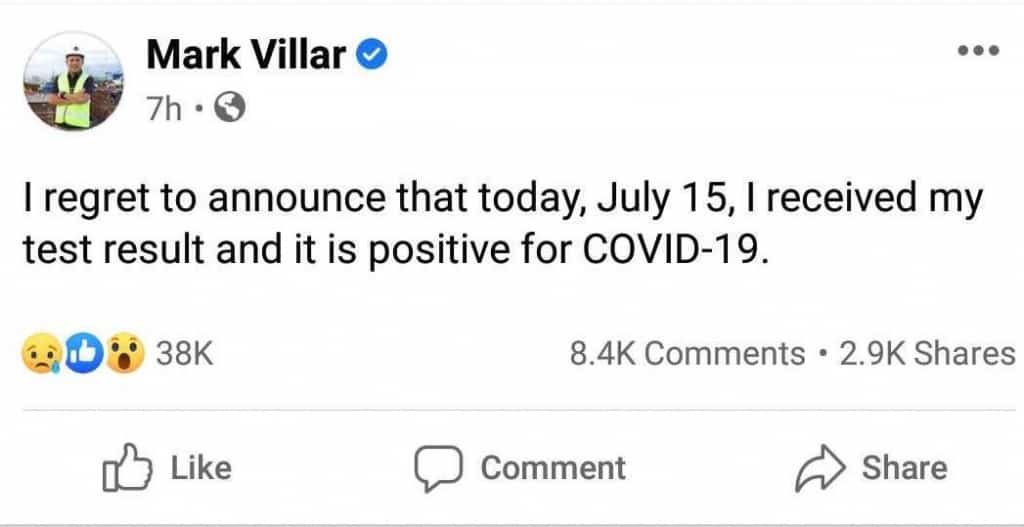Screen dimensions: 1024x527
Task: Click the Comment button label
Action: (553, 468)
